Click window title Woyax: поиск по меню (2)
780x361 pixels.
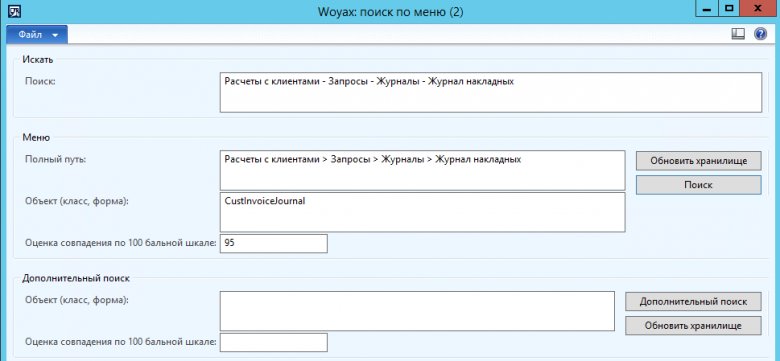click(x=390, y=12)
